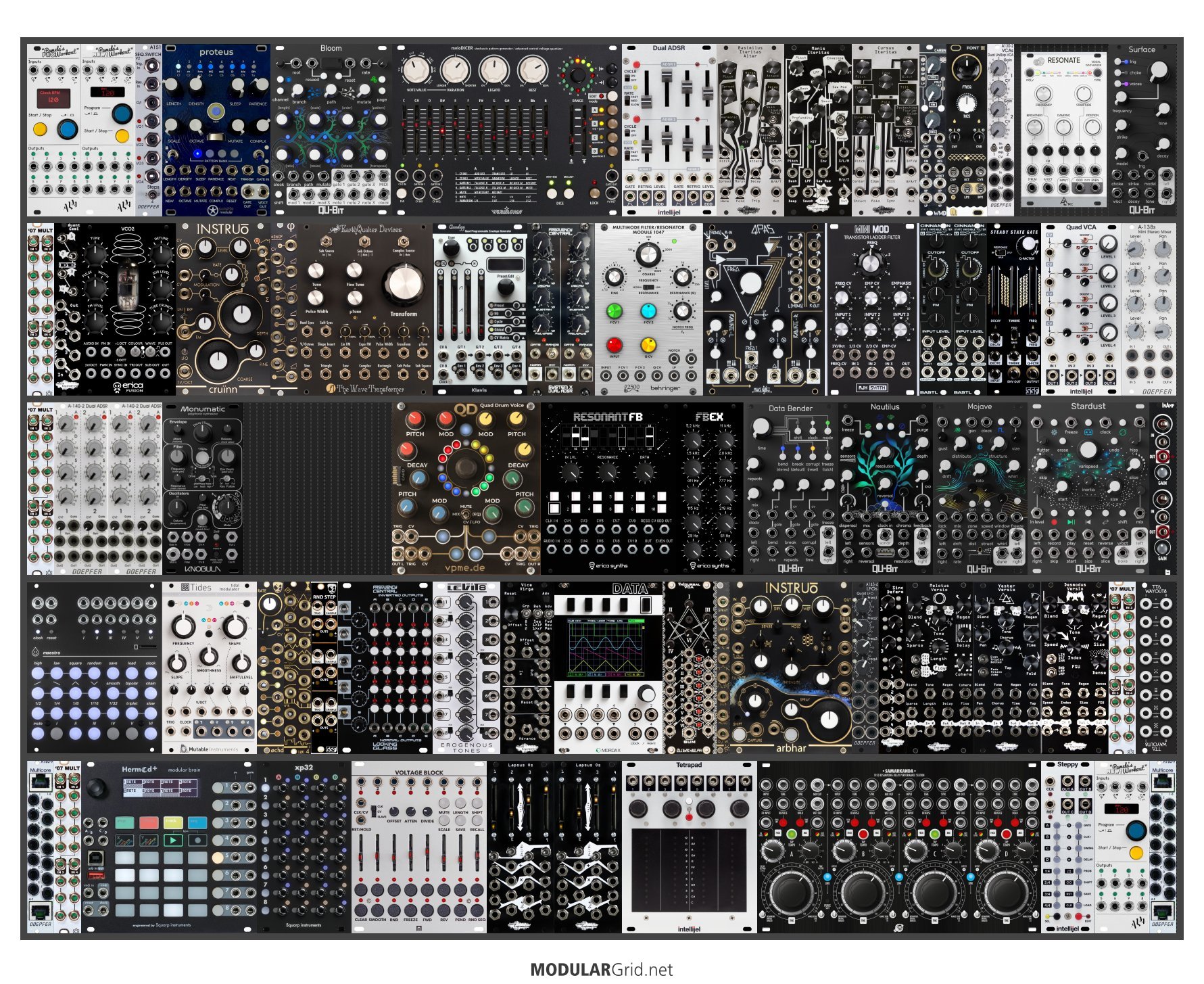
Task: Click the green F CV 1 knob on Behringer 1047
Action: [615, 311]
